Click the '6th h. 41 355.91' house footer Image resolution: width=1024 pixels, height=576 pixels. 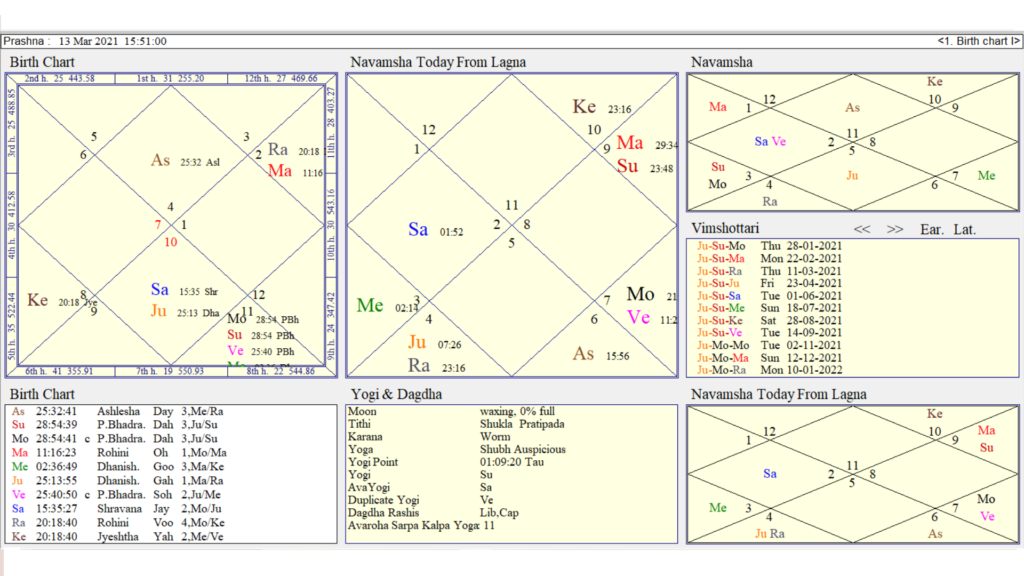(59, 371)
